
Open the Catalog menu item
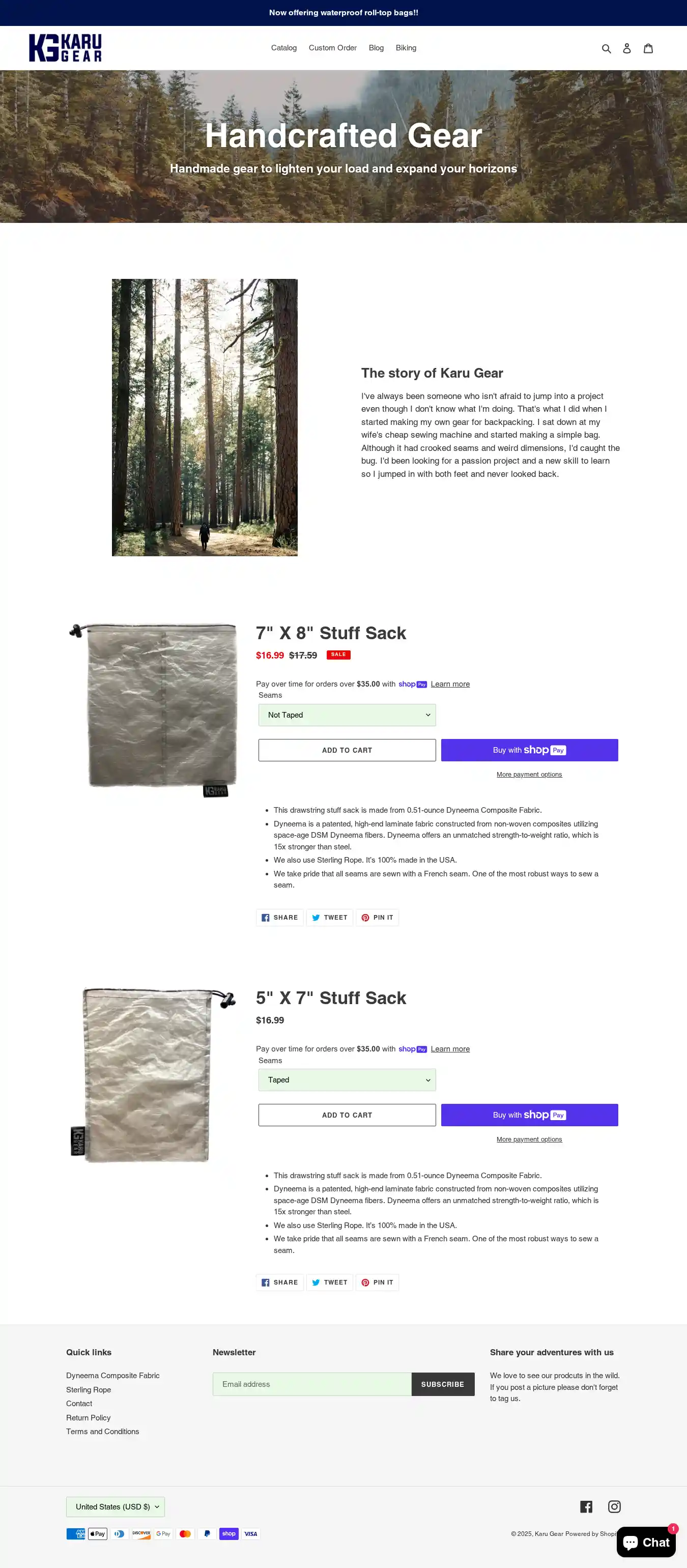click(x=283, y=48)
